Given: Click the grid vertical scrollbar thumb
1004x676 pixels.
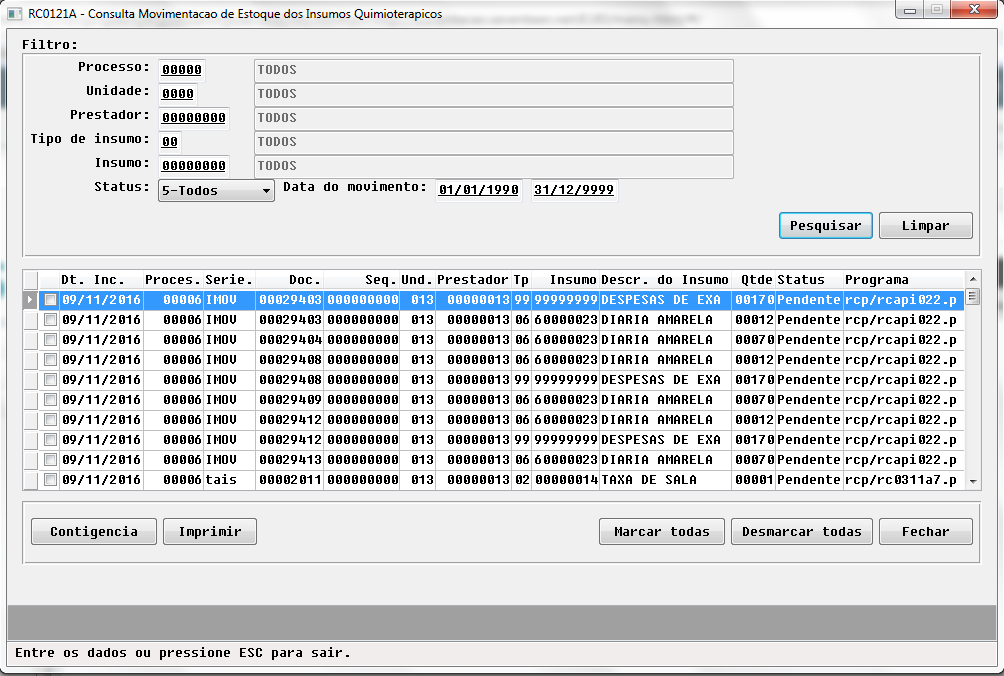Looking at the screenshot, I should (x=972, y=296).
